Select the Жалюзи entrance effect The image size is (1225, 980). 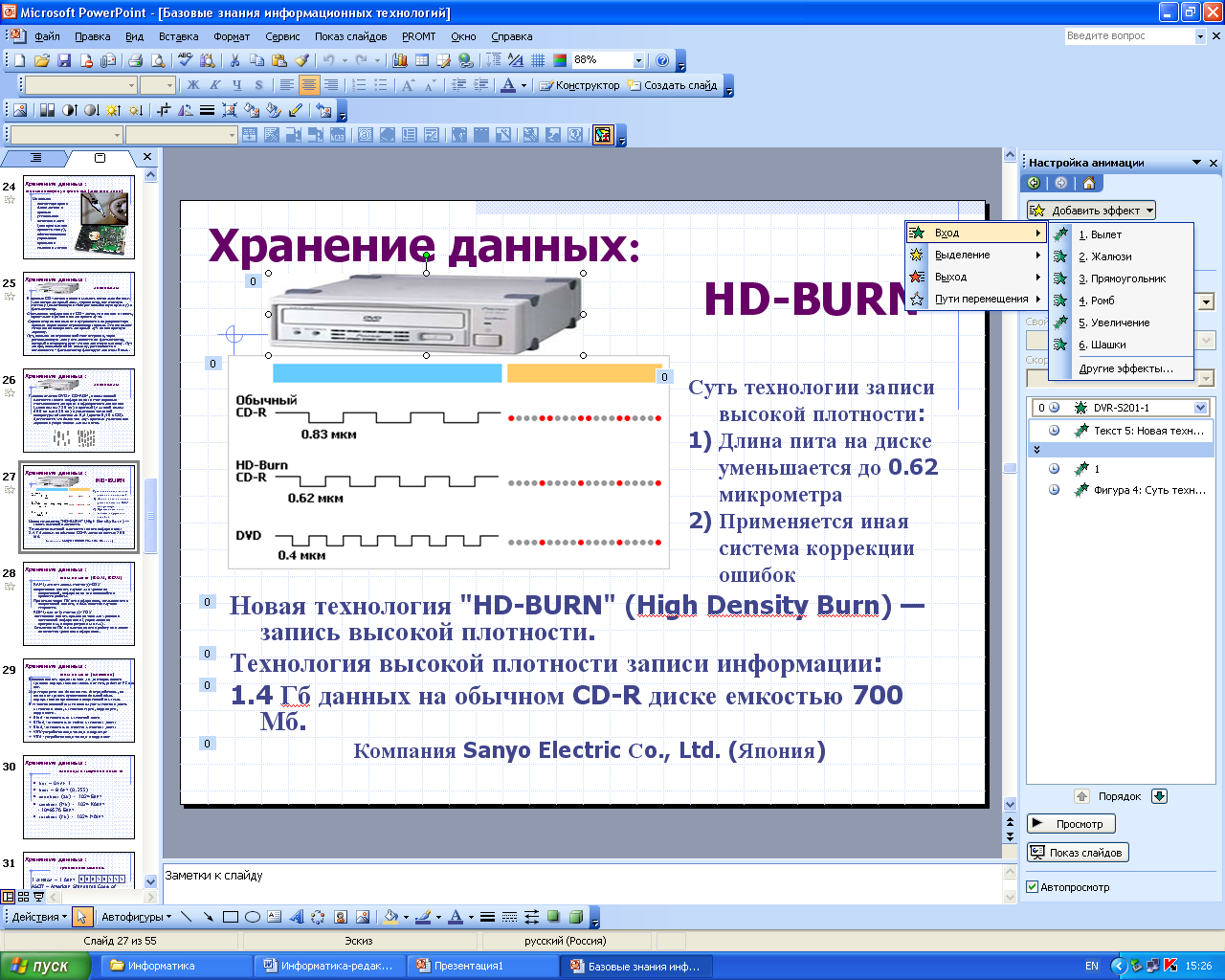pyautogui.click(x=1122, y=256)
